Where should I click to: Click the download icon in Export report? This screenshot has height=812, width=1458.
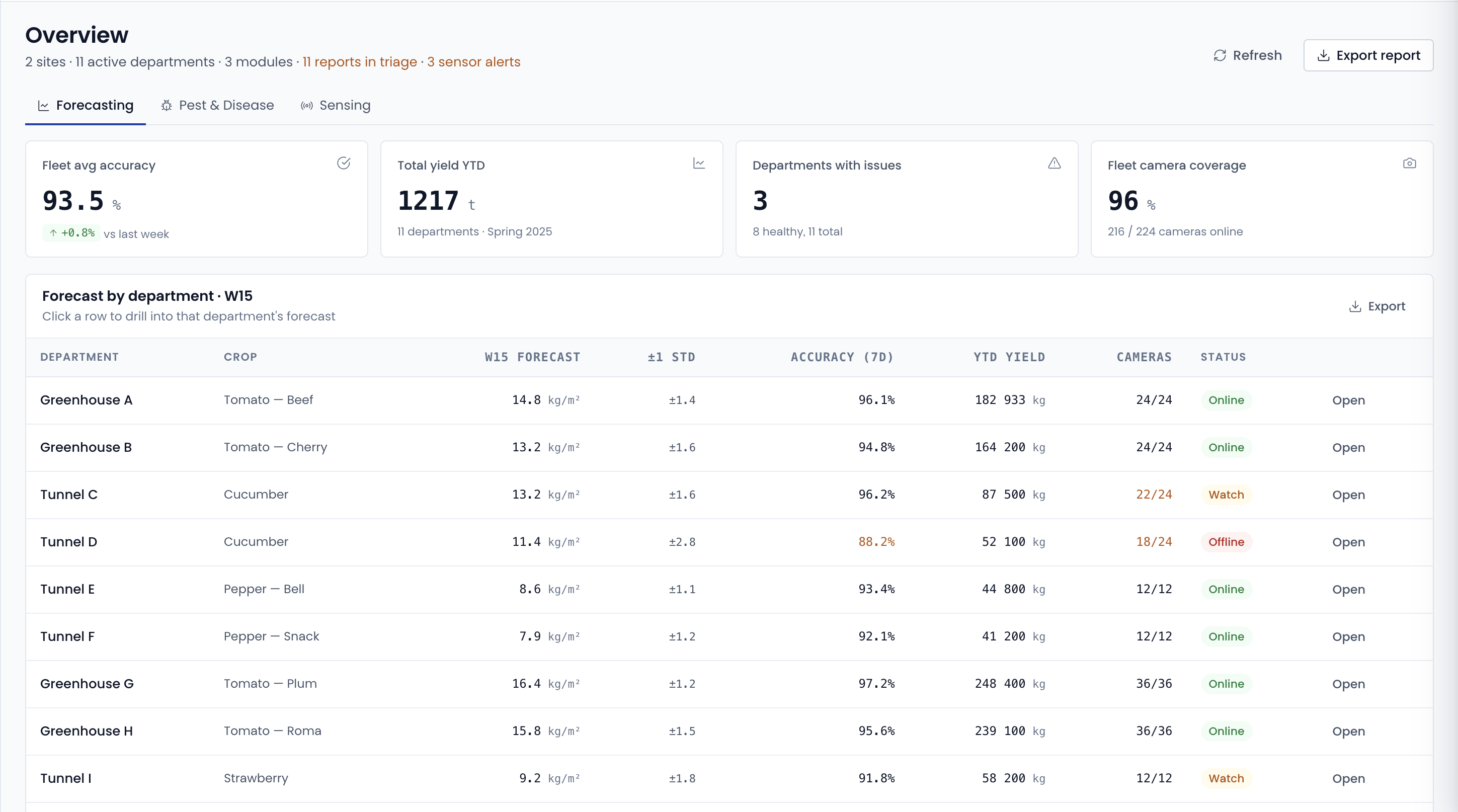(1323, 55)
